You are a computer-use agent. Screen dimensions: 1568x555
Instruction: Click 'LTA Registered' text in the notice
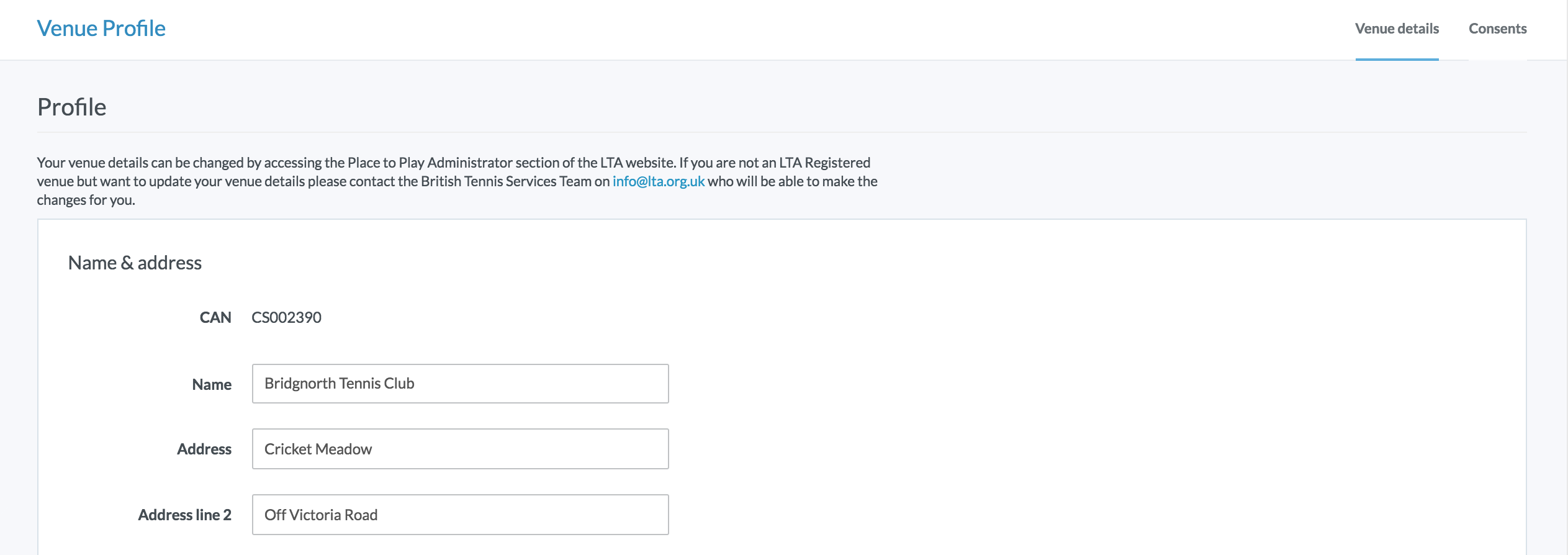point(824,163)
